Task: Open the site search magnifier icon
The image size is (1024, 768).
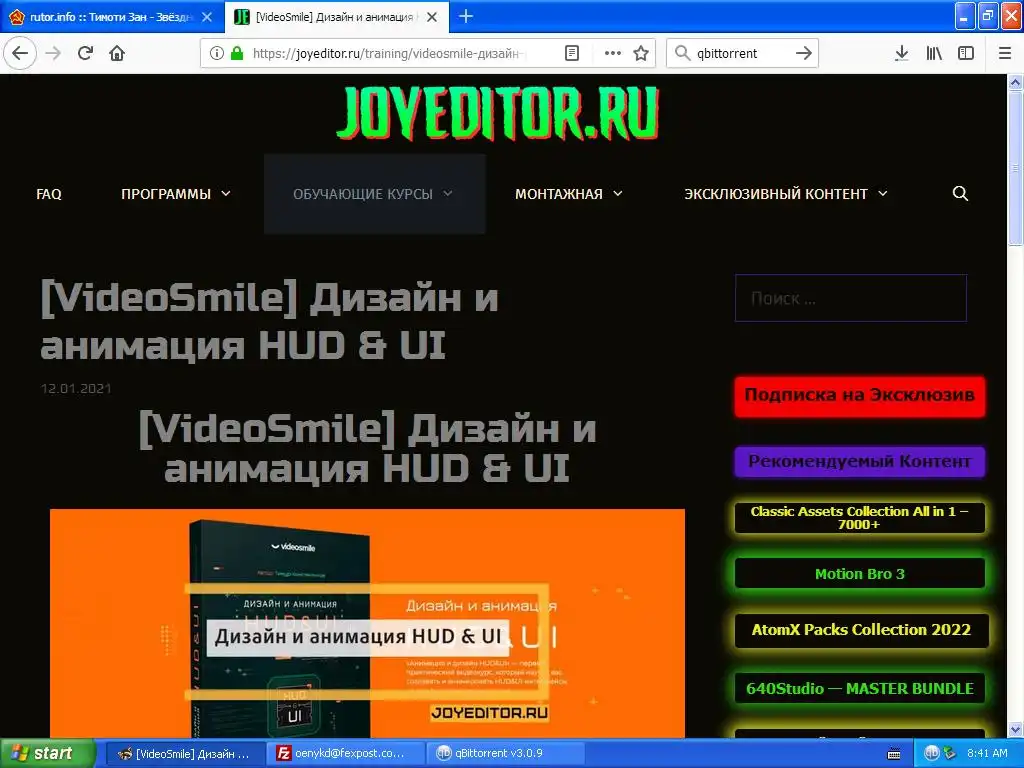Action: [x=960, y=193]
